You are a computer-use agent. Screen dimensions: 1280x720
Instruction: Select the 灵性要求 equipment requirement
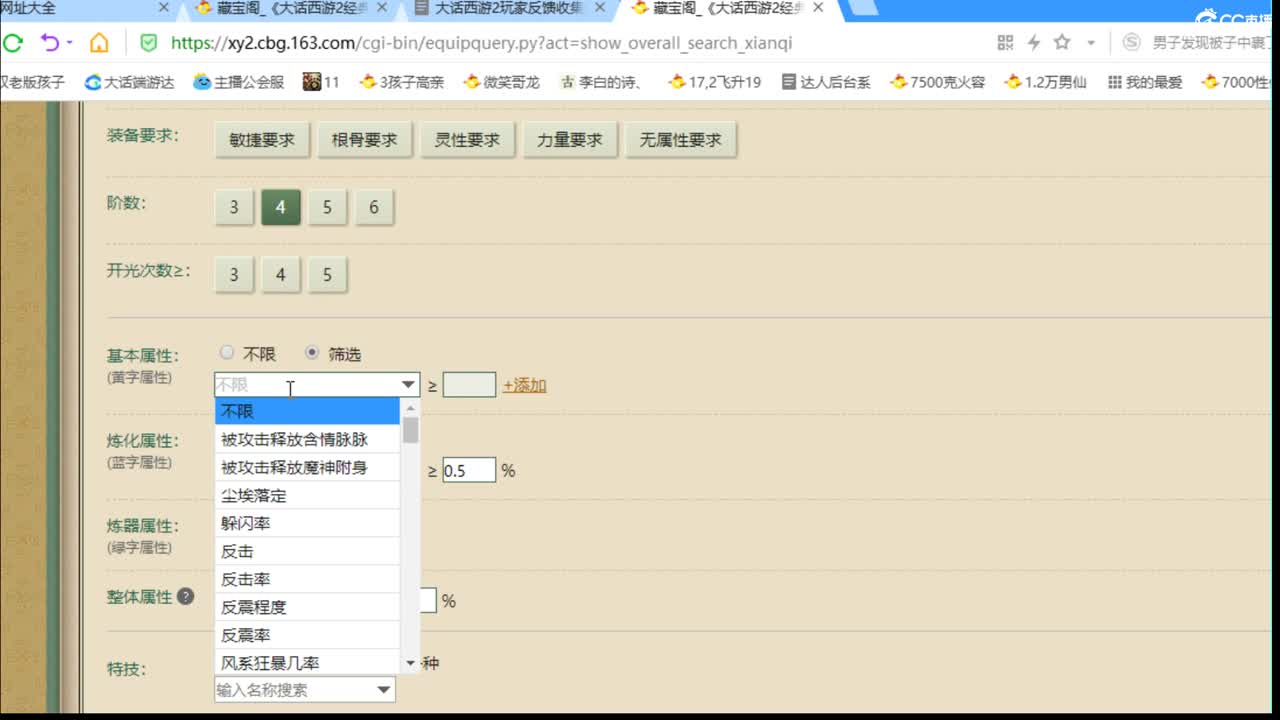467,140
